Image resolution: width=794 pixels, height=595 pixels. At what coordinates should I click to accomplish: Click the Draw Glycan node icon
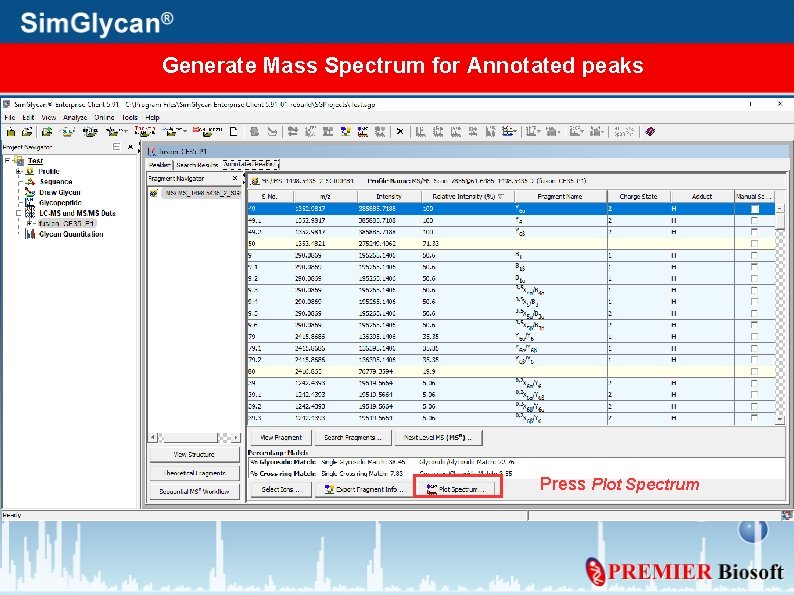point(30,192)
